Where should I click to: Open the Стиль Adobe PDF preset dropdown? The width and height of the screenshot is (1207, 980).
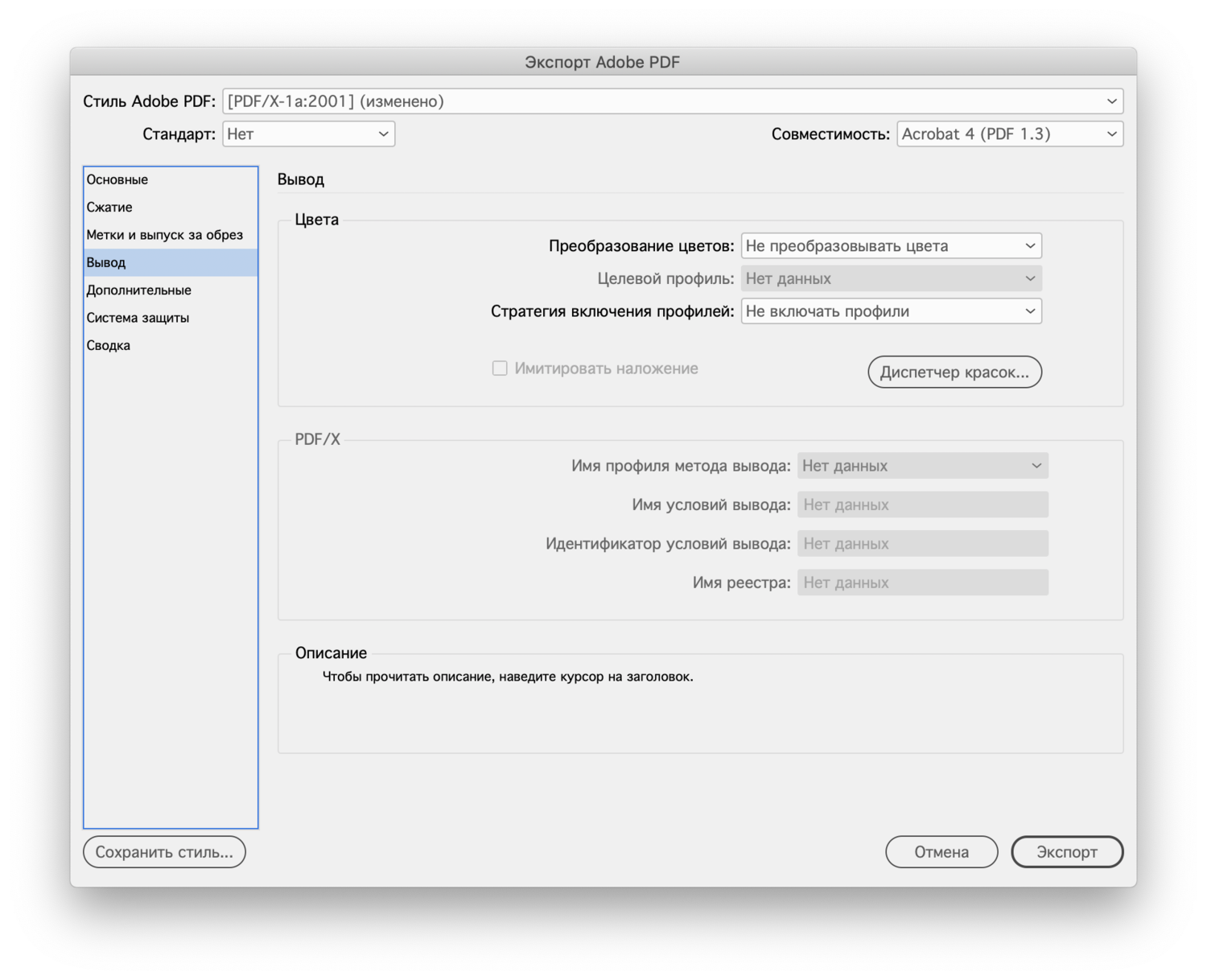673,101
